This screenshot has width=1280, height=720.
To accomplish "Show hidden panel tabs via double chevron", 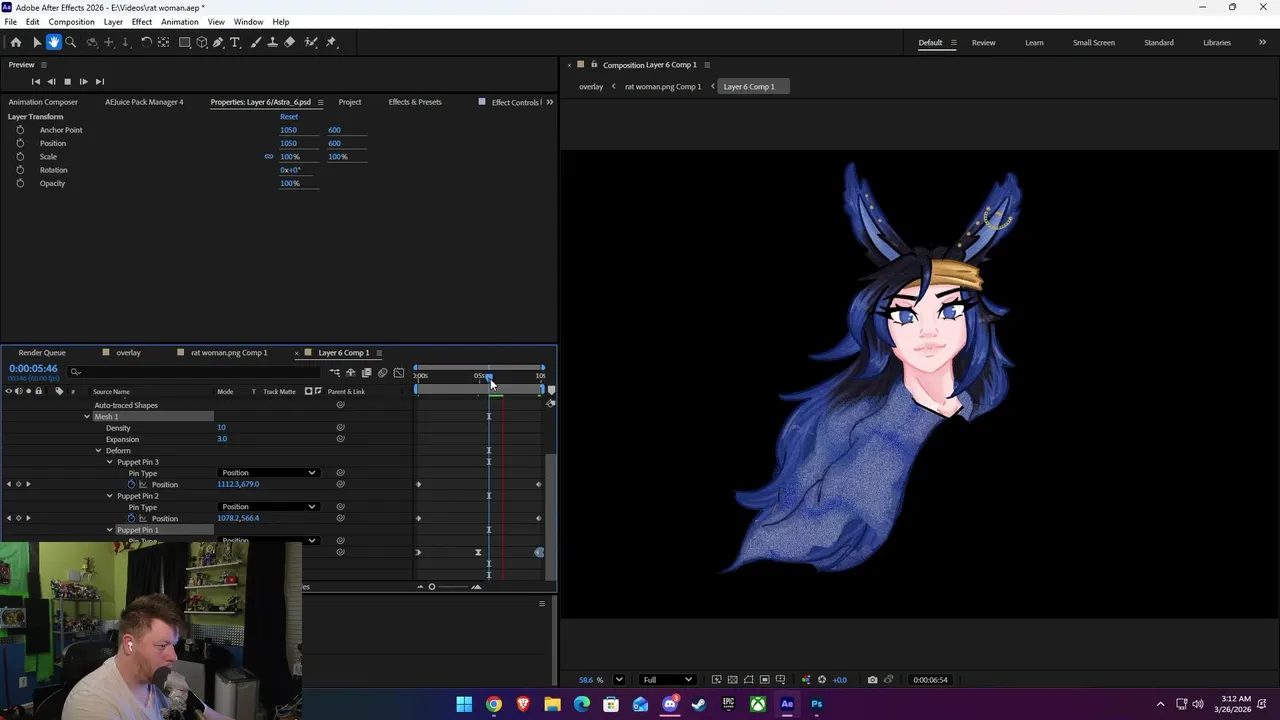I will pyautogui.click(x=549, y=102).
